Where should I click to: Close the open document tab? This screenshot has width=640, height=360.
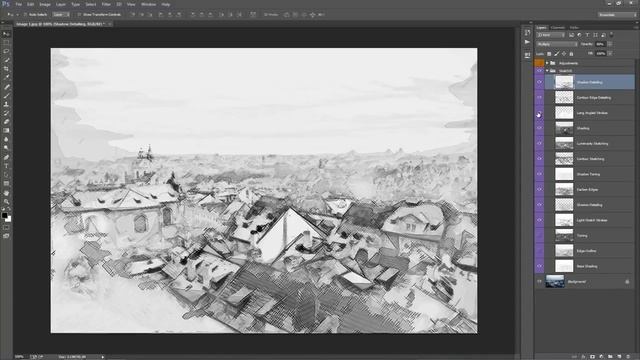pos(109,24)
